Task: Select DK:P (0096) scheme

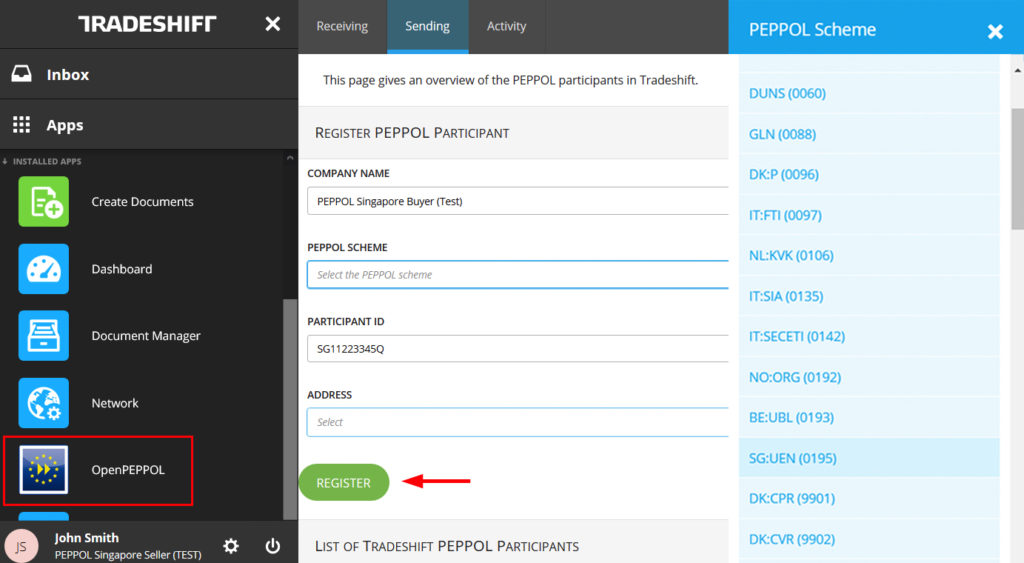Action: coord(869,174)
